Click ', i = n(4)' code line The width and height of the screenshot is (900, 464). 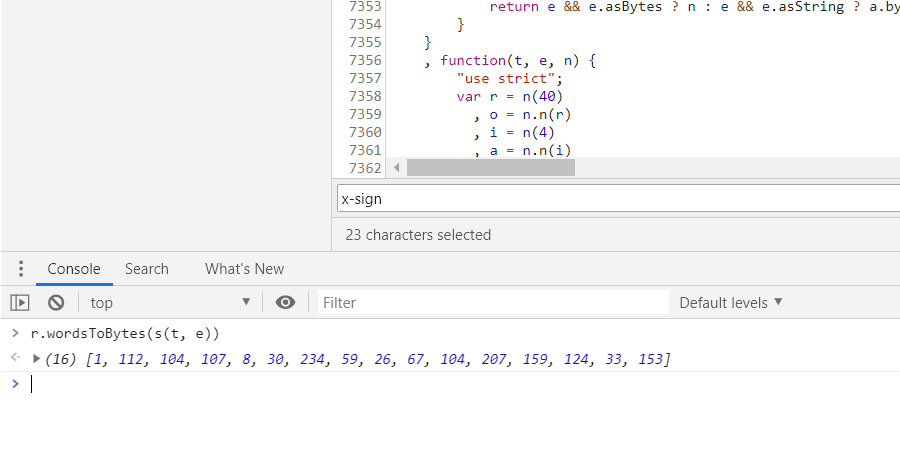click(514, 132)
